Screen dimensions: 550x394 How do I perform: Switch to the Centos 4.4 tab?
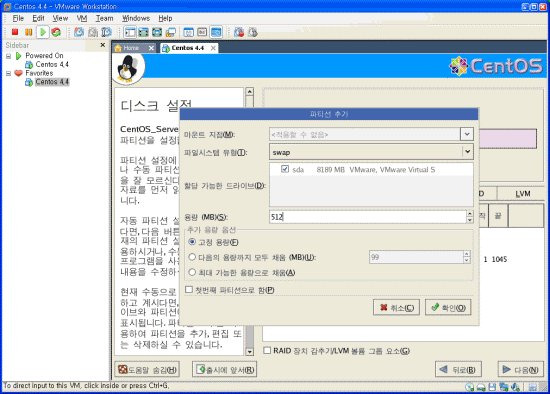click(x=188, y=48)
